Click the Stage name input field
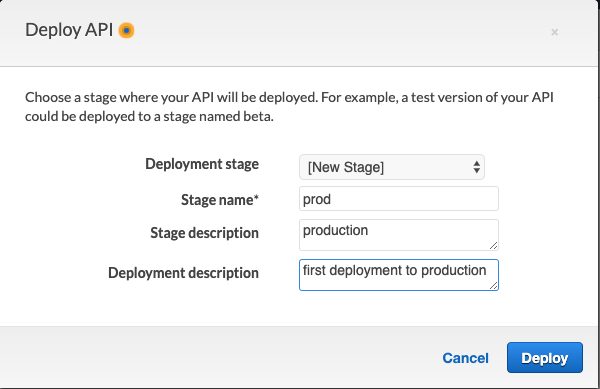The image size is (600, 389). click(x=399, y=199)
